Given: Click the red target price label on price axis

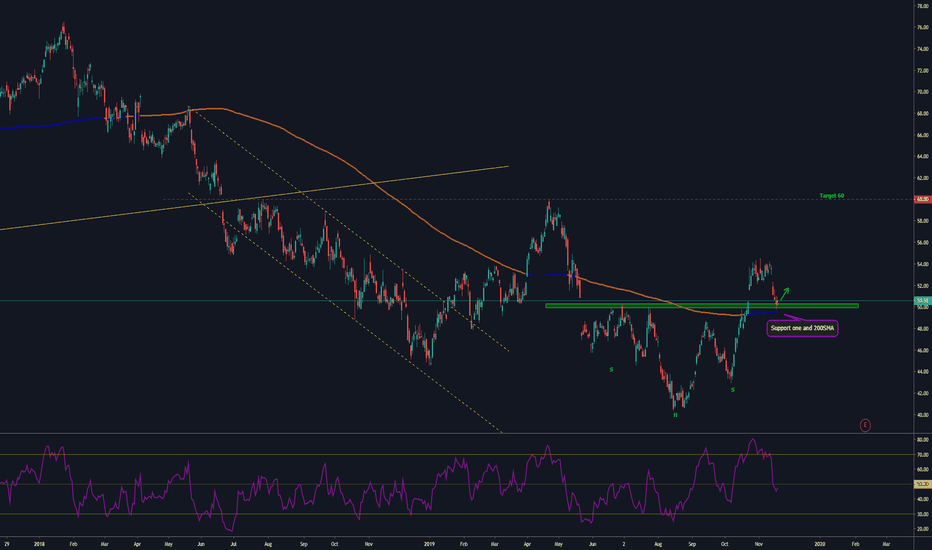Looking at the screenshot, I should pos(923,199).
